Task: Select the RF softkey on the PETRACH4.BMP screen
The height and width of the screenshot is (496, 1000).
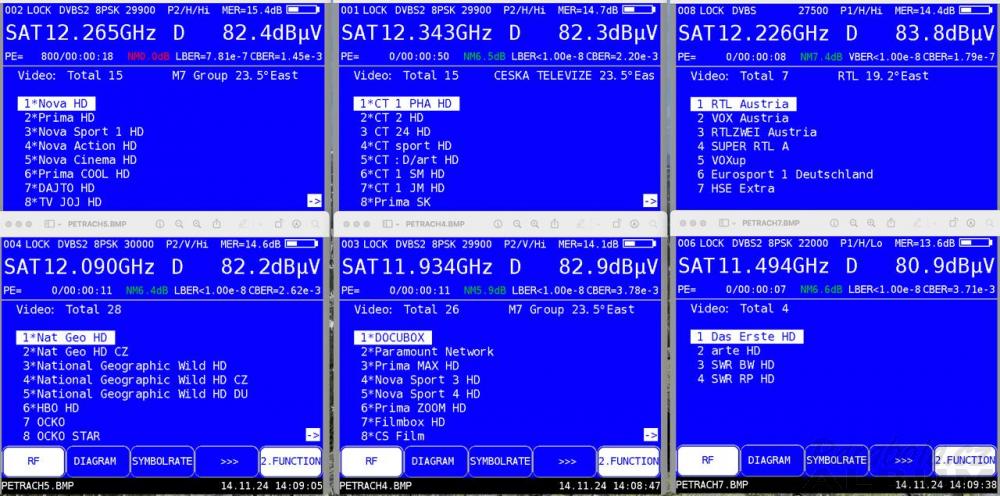Action: point(371,461)
